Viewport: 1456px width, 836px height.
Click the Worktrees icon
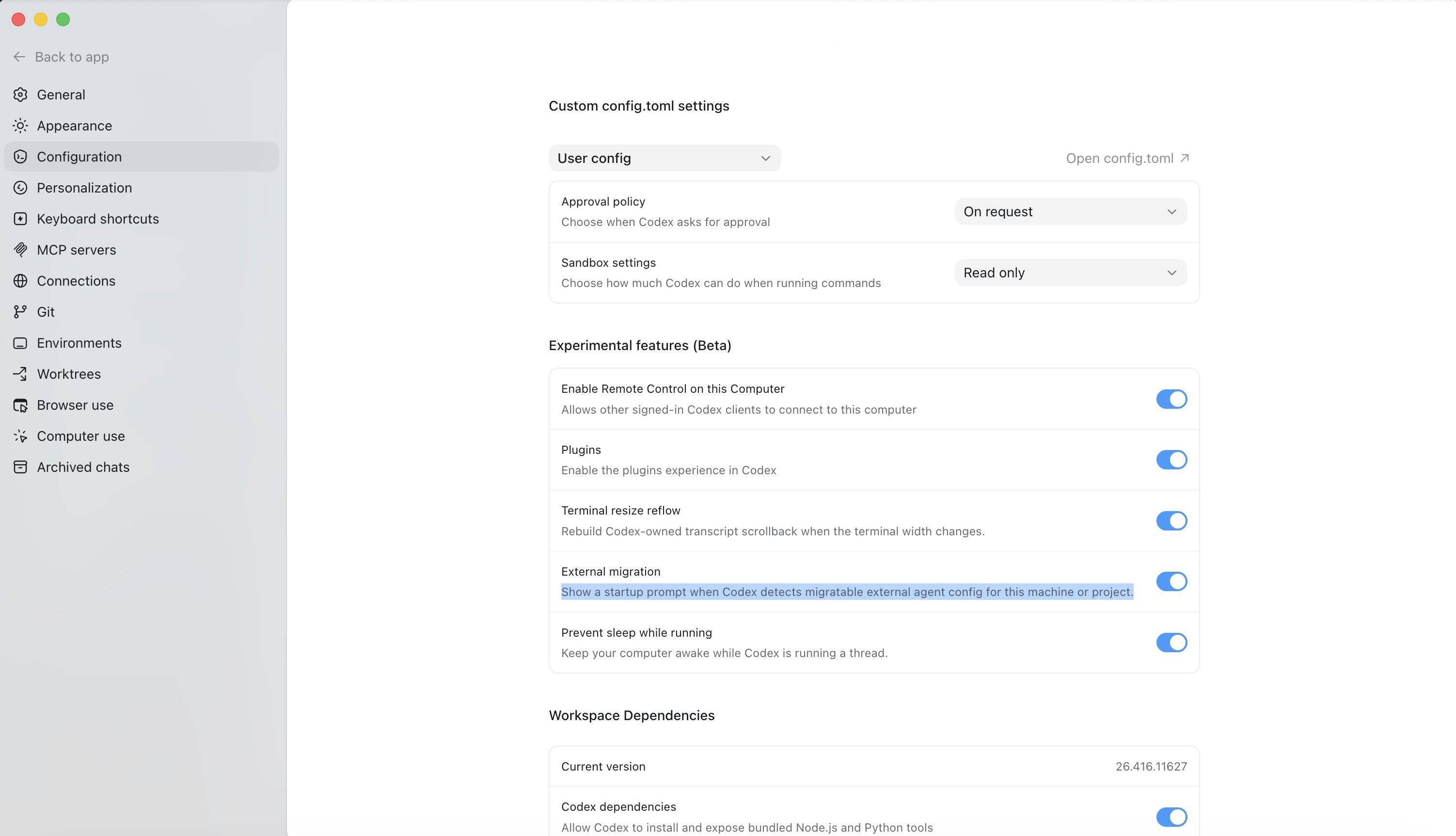pyautogui.click(x=20, y=374)
